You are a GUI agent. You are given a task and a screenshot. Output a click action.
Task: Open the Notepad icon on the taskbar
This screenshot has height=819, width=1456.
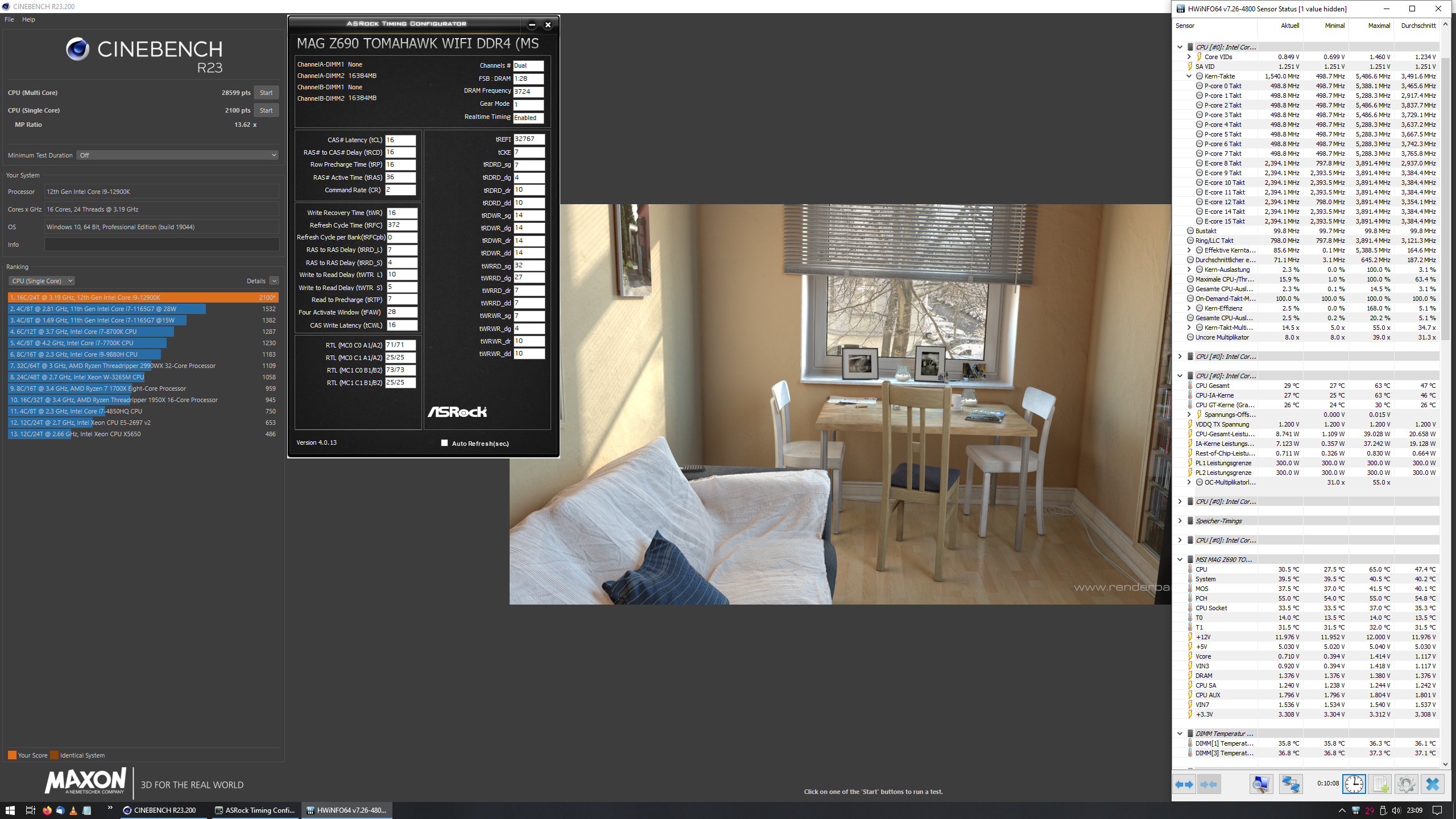(x=87, y=810)
